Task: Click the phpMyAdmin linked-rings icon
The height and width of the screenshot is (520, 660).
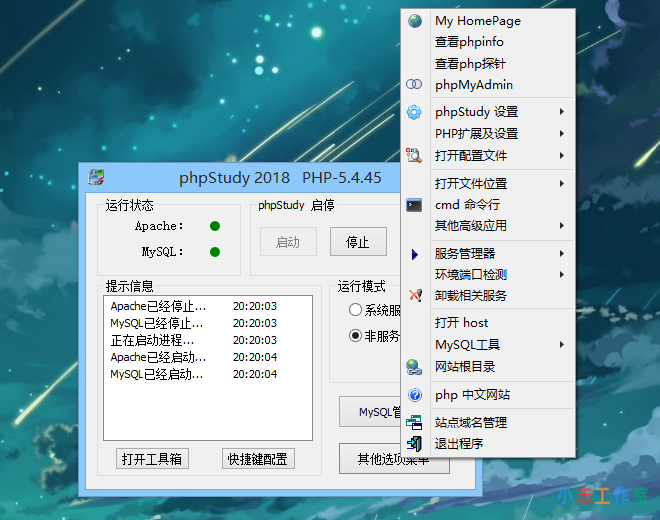Action: (x=415, y=86)
